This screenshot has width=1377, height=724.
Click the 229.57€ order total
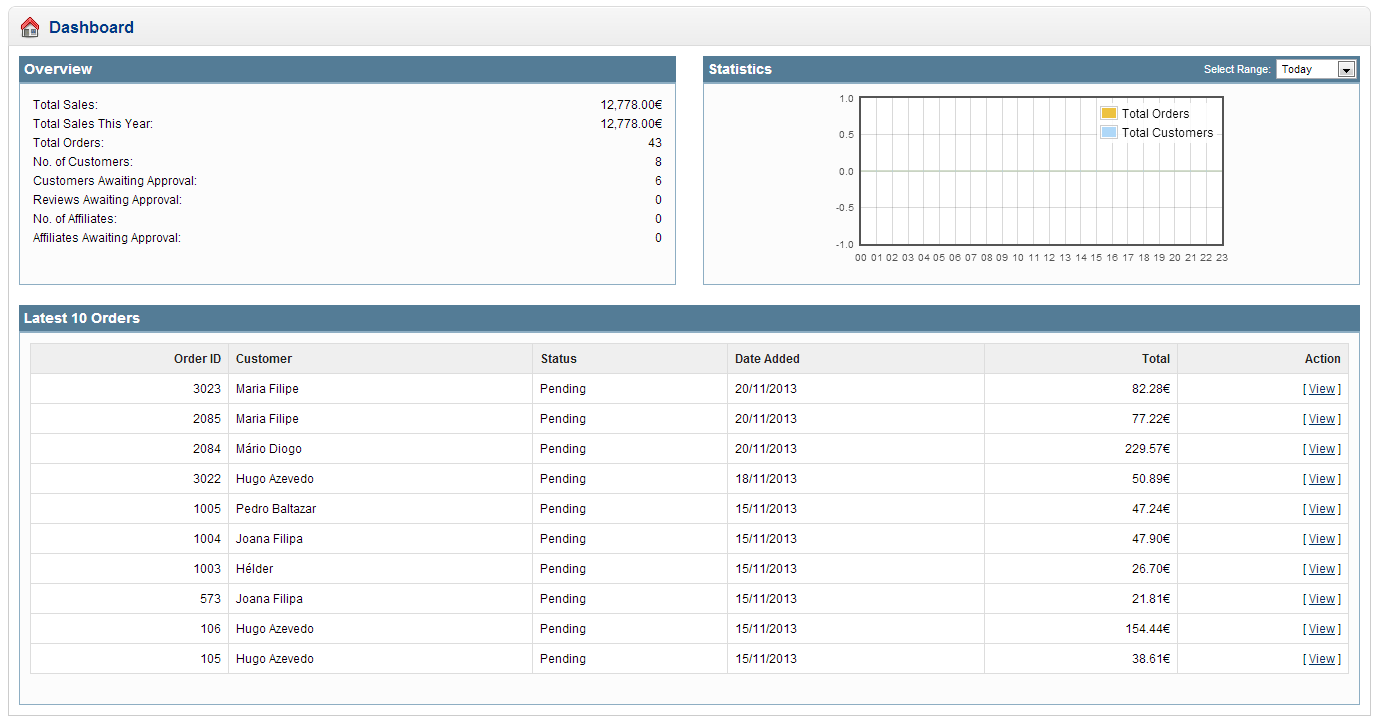coord(1147,449)
